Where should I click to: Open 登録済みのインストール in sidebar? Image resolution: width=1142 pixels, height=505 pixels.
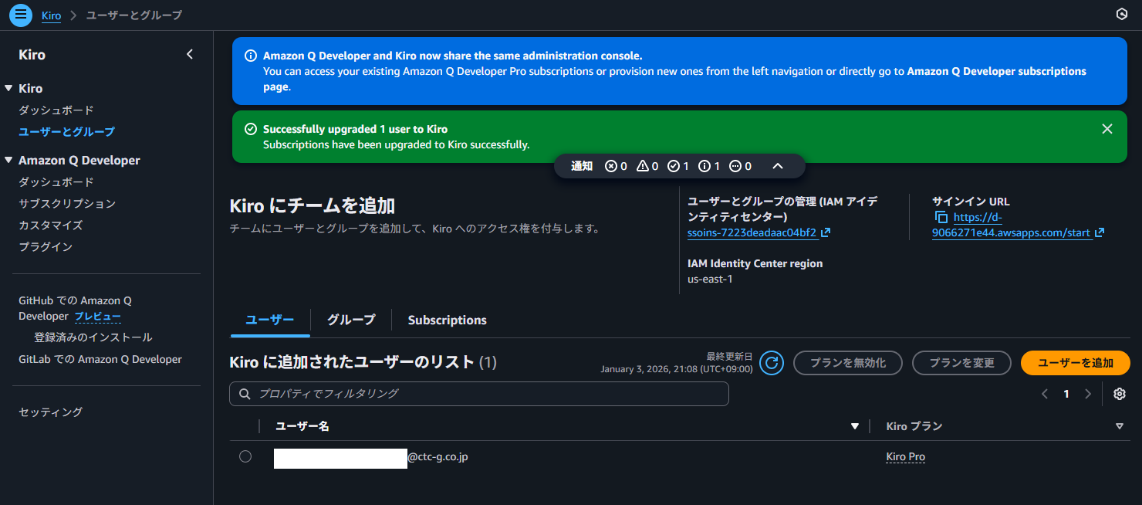93,337
